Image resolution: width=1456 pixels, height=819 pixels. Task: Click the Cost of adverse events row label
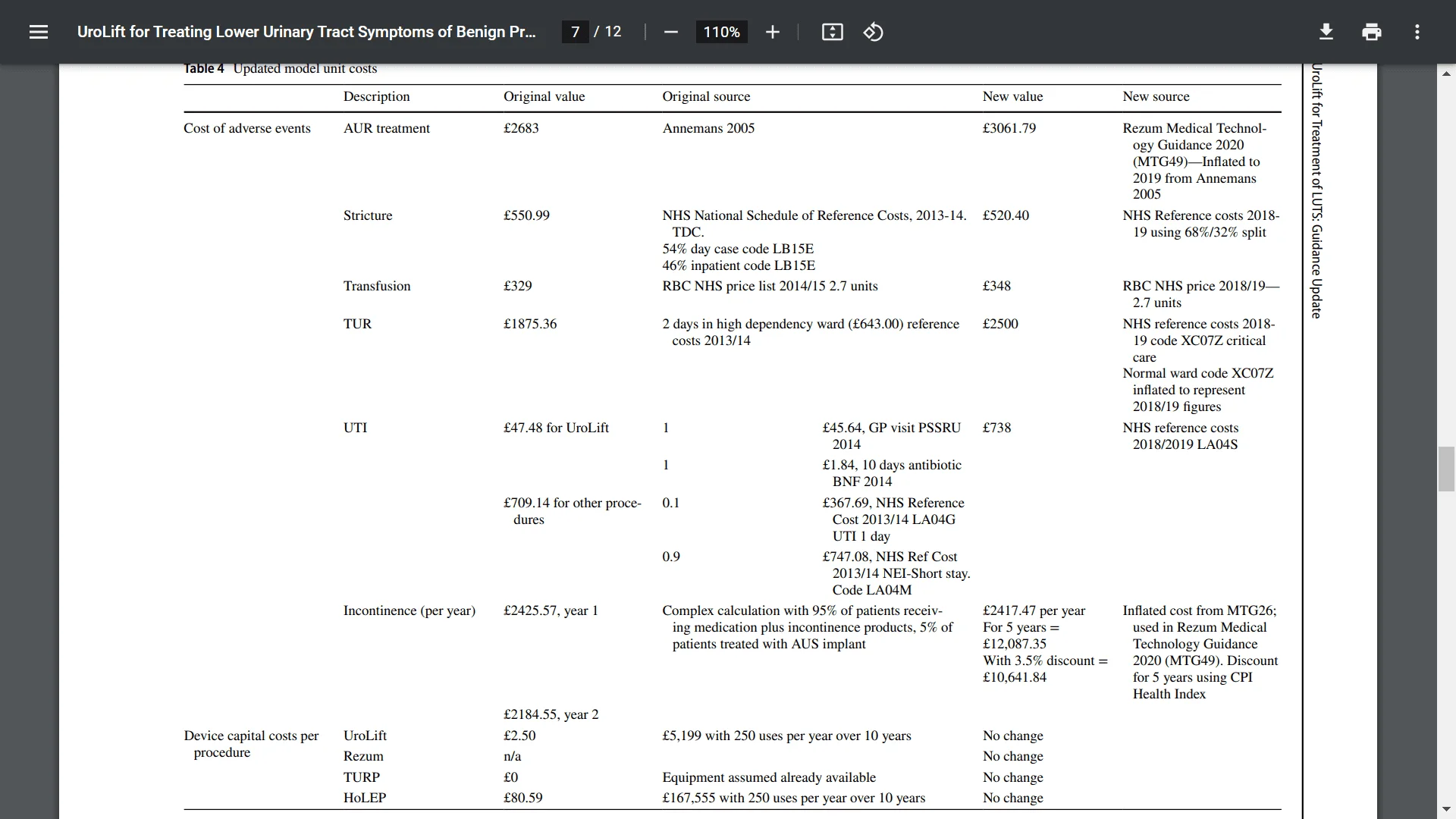tap(247, 128)
